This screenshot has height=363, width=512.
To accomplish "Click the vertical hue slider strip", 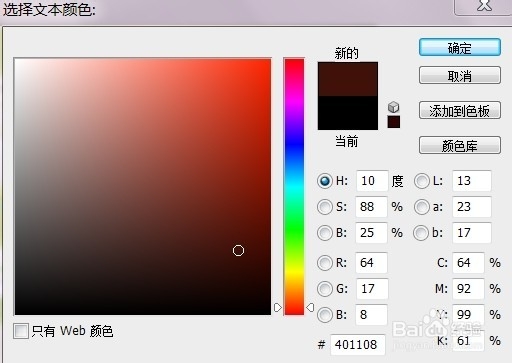I will tap(294, 186).
